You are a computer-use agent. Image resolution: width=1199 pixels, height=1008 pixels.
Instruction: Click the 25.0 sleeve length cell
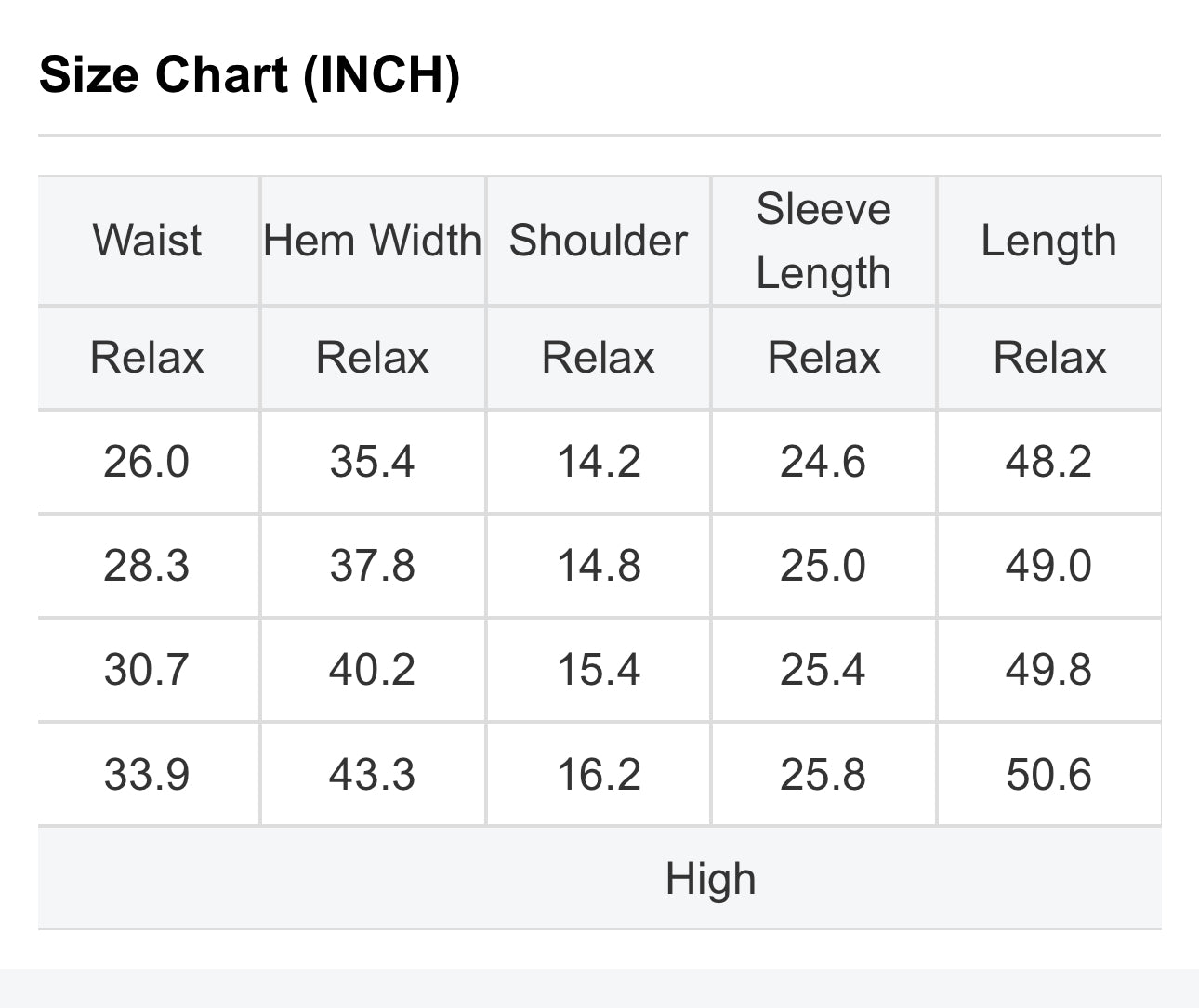click(x=823, y=566)
